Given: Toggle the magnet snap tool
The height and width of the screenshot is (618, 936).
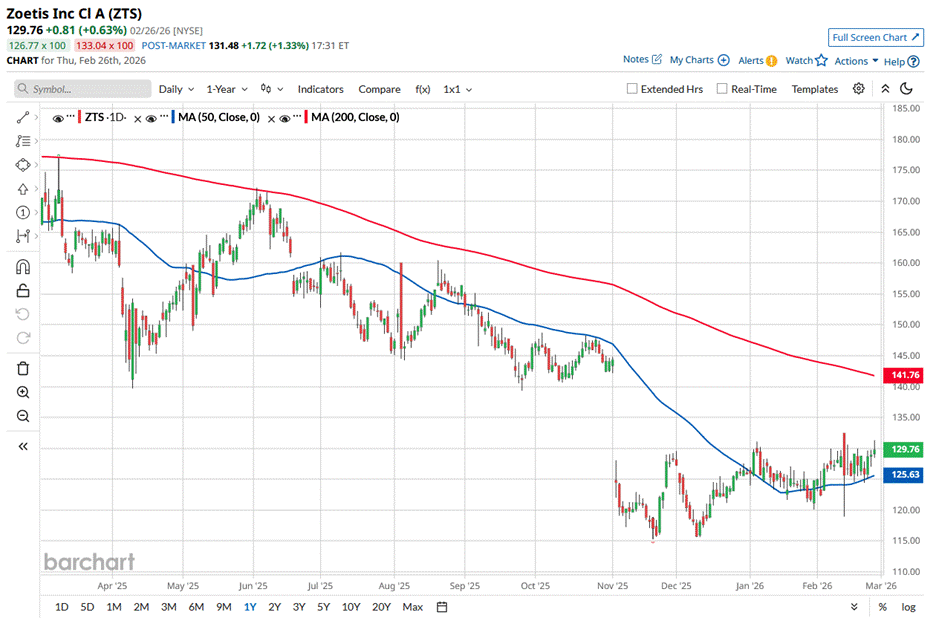Looking at the screenshot, I should pos(23,266).
